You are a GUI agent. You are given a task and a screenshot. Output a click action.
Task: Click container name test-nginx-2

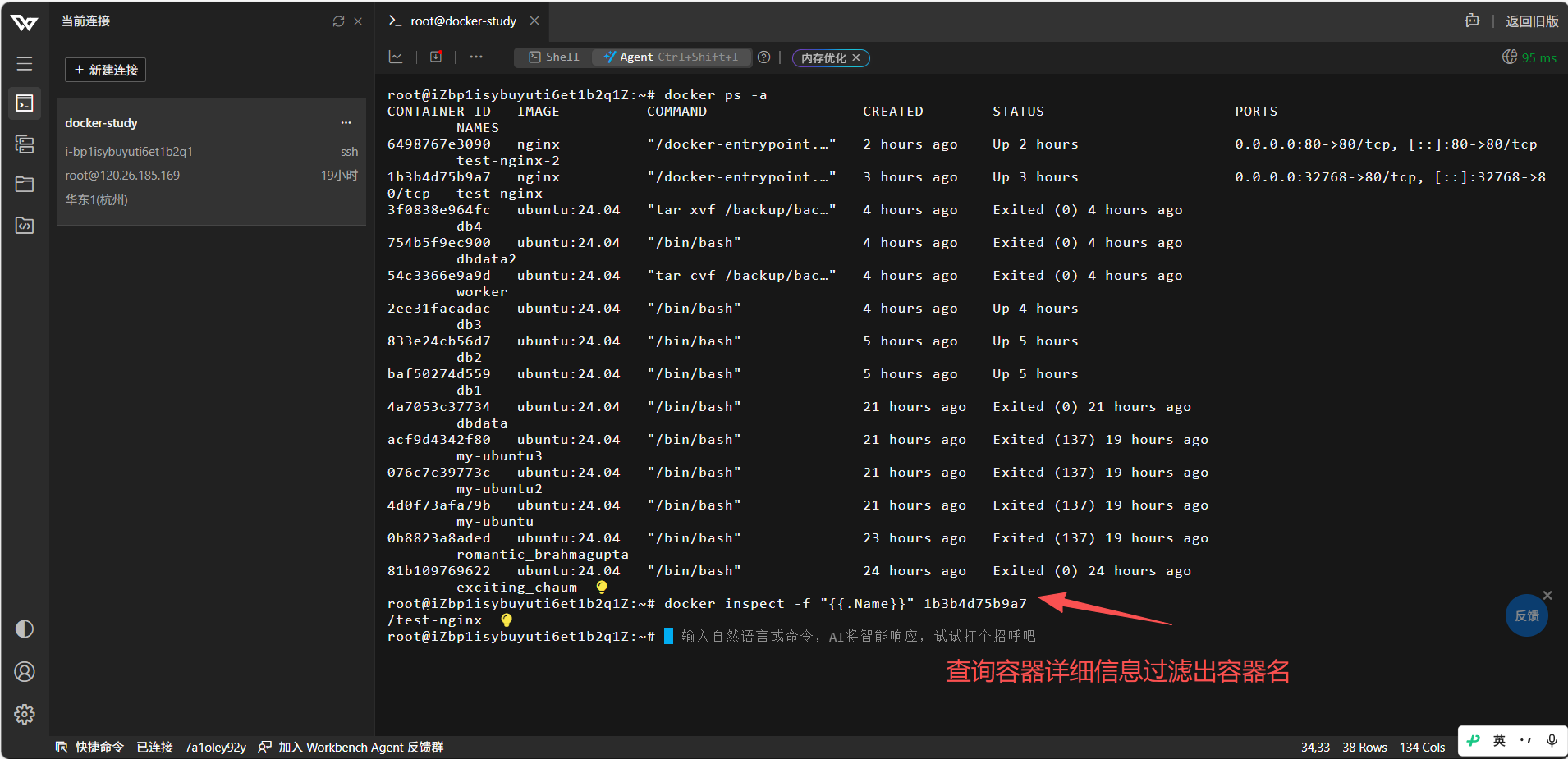pos(508,161)
